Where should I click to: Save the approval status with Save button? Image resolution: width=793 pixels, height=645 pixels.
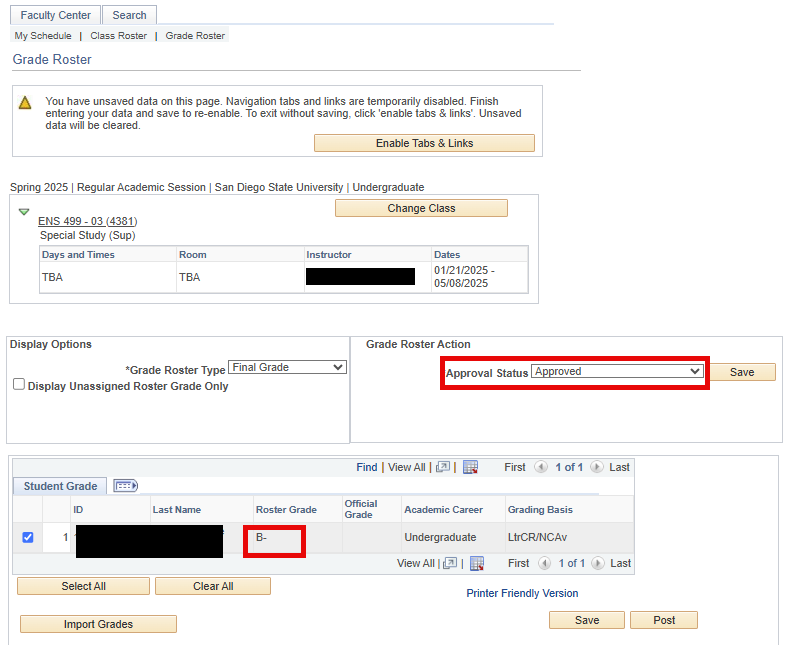coord(742,372)
